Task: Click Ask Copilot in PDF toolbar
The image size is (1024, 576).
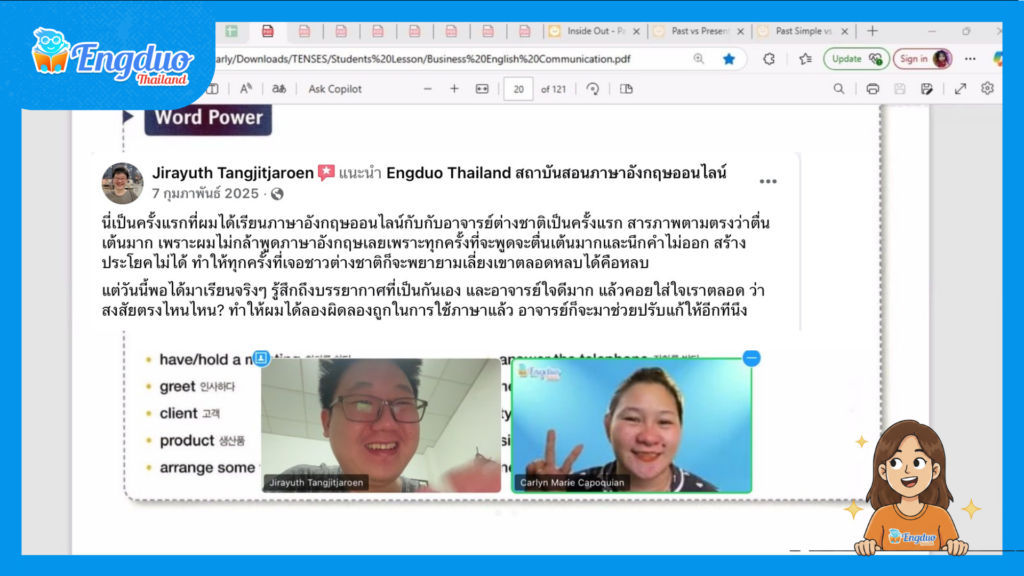Action: pos(334,89)
